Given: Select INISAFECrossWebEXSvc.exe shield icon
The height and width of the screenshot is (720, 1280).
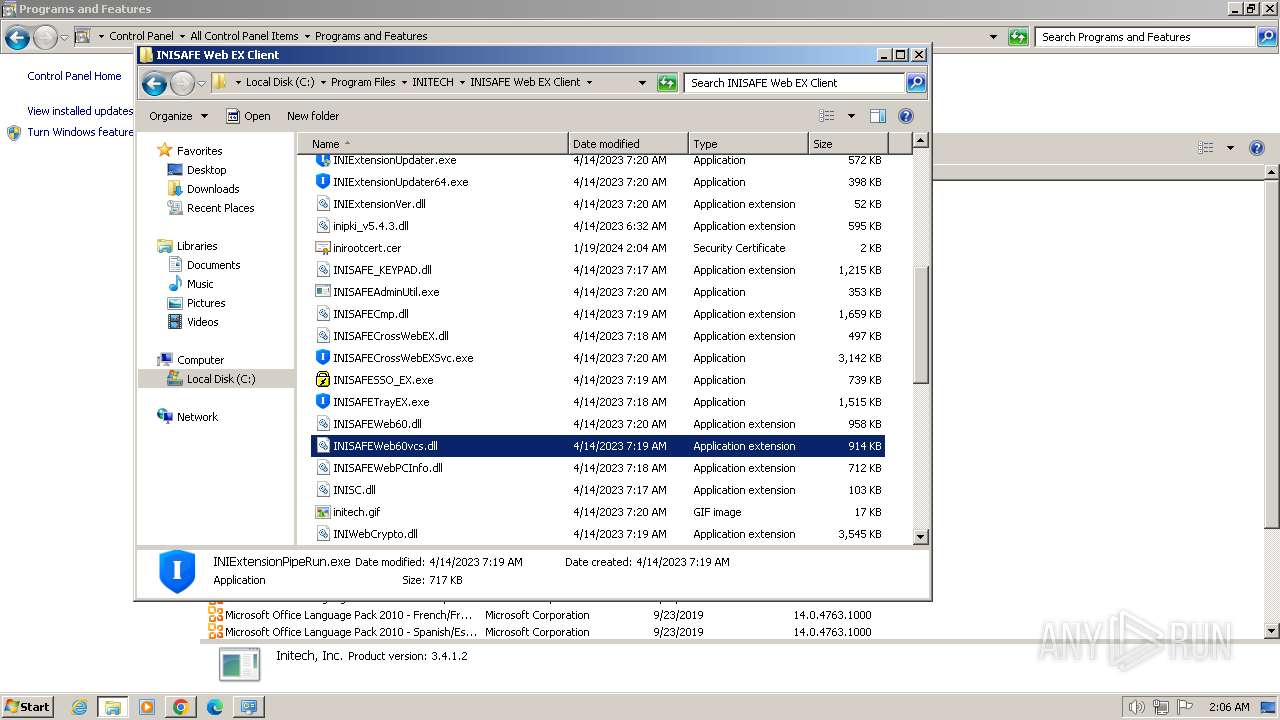Looking at the screenshot, I should point(322,358).
